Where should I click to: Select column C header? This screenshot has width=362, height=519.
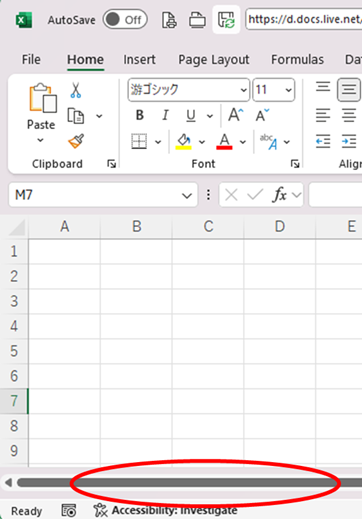[x=208, y=227]
